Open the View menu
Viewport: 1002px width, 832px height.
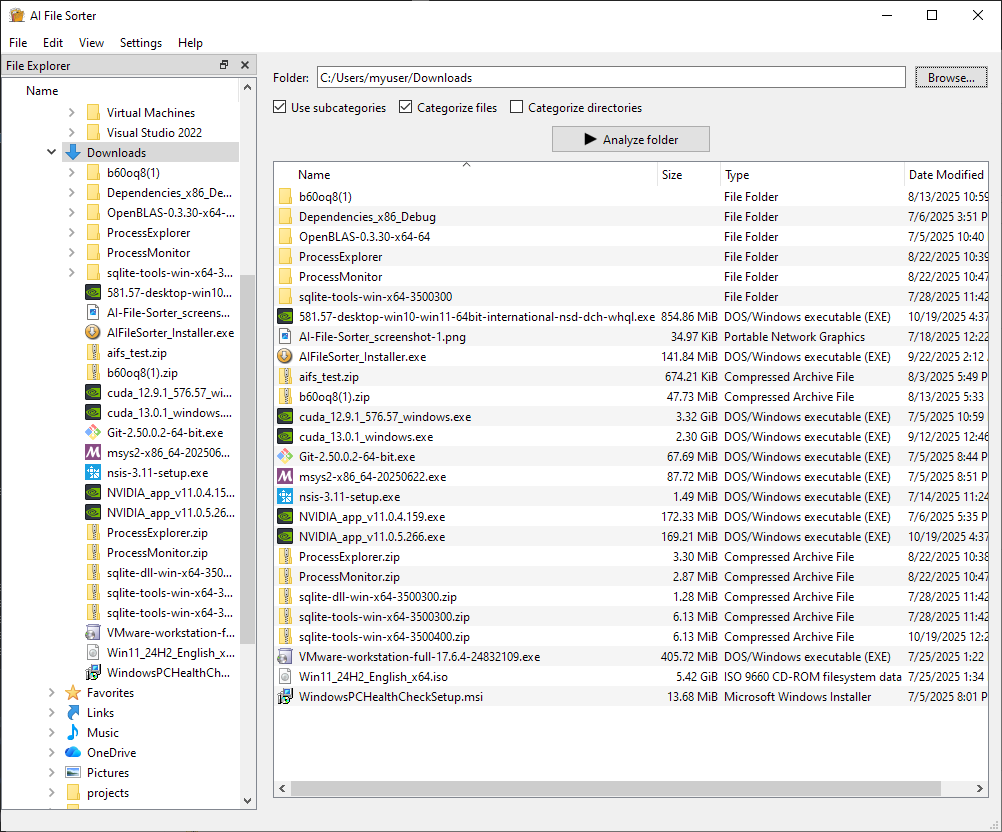91,43
